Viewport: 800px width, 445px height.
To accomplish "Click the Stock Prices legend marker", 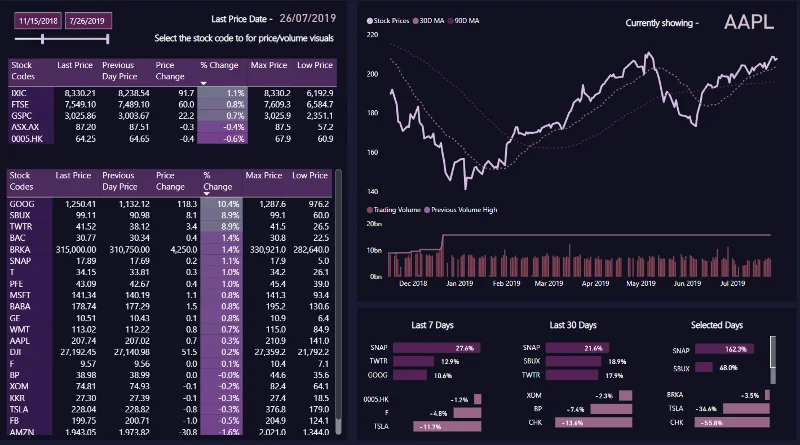I will [x=369, y=21].
